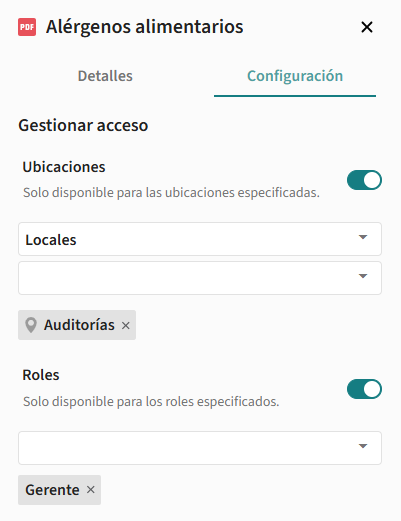
Task: Click the Roles selector caret arrow
Action: click(x=363, y=446)
